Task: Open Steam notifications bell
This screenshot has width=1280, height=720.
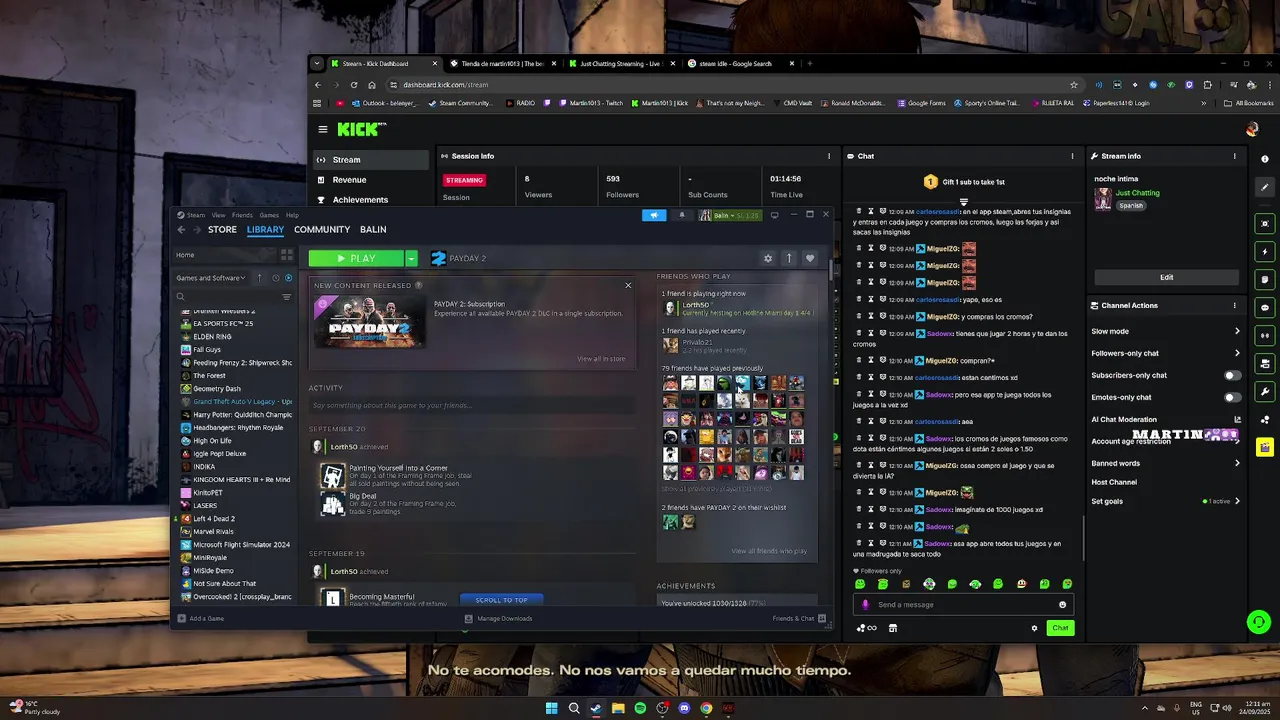Action: tap(682, 215)
